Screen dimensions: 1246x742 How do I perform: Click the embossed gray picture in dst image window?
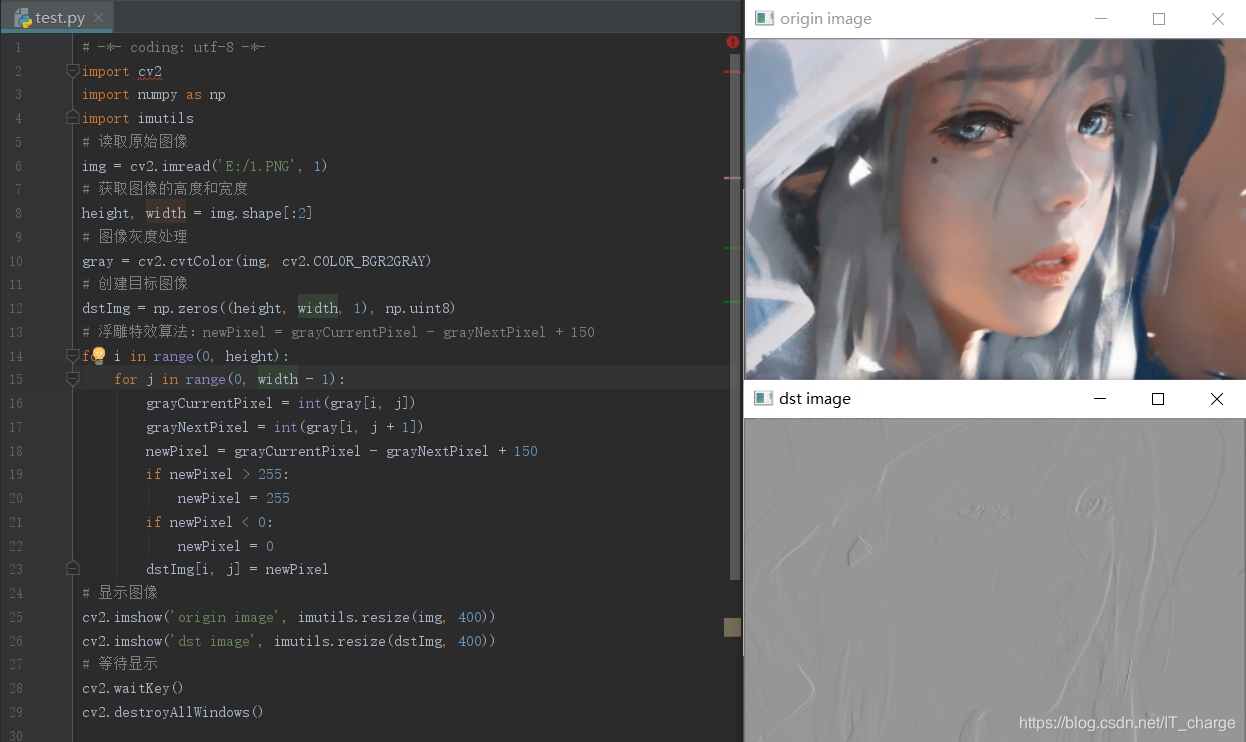pos(995,580)
